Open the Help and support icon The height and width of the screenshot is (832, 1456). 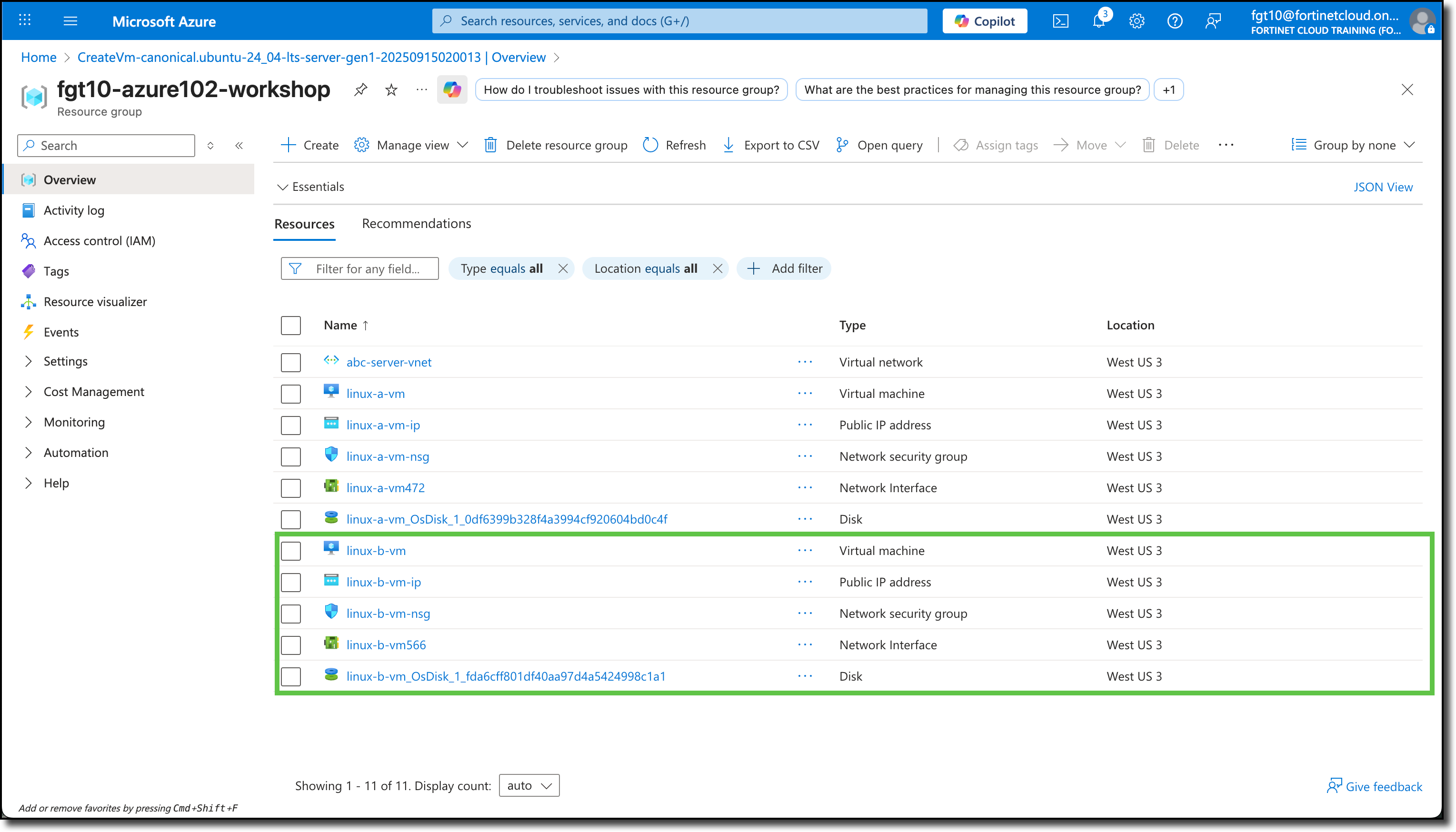coord(1175,20)
